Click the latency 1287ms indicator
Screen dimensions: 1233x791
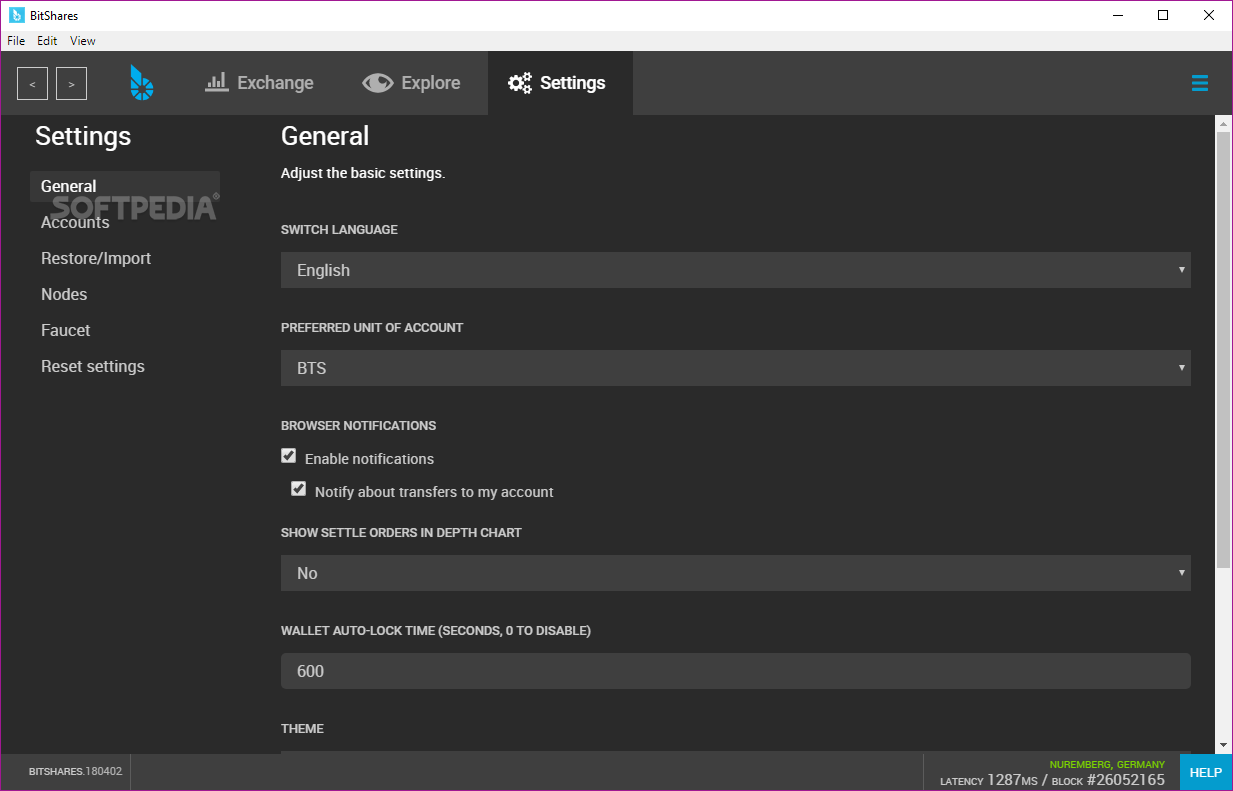coord(989,780)
